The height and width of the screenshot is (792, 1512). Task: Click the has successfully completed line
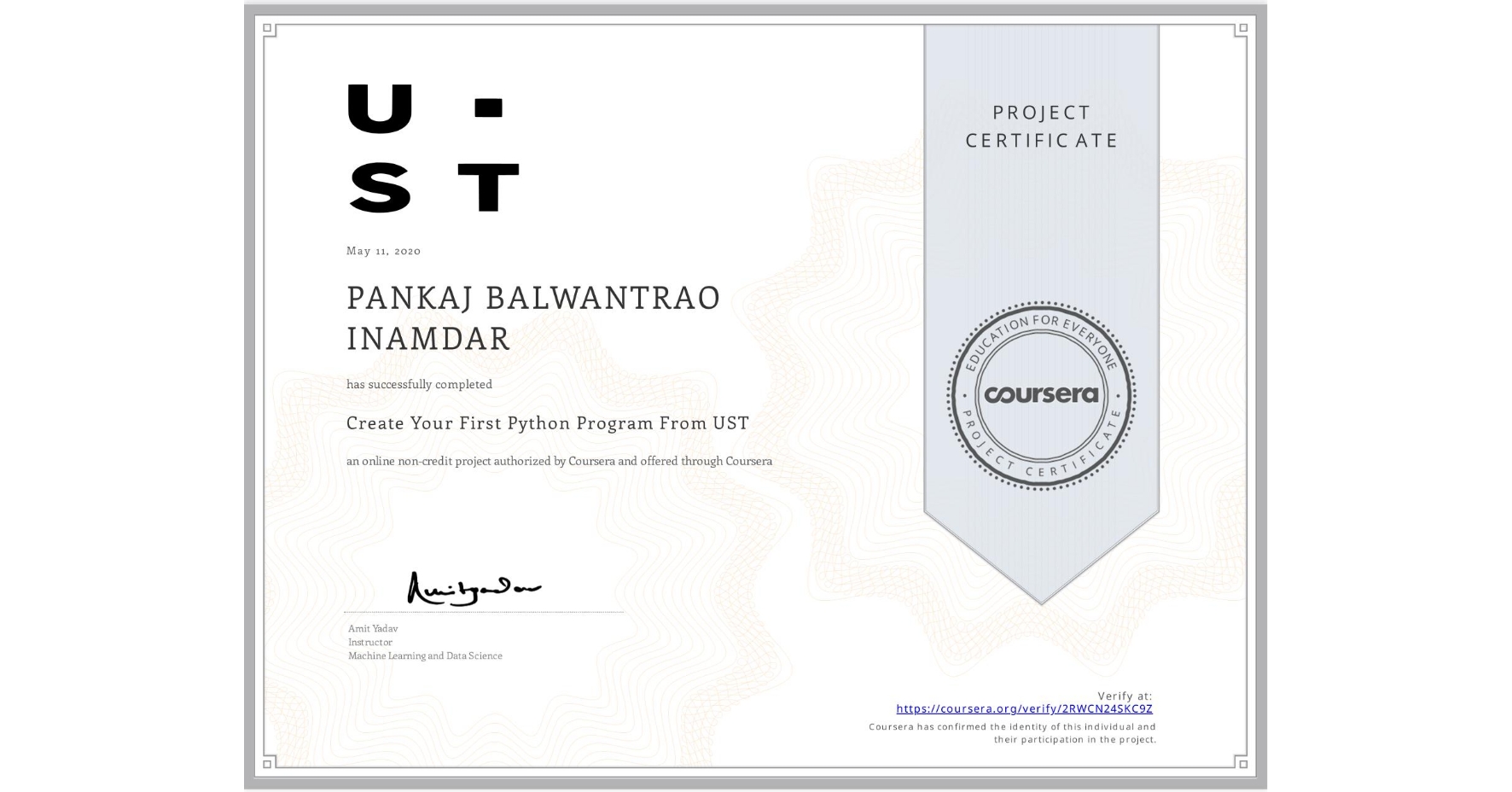[x=418, y=384]
